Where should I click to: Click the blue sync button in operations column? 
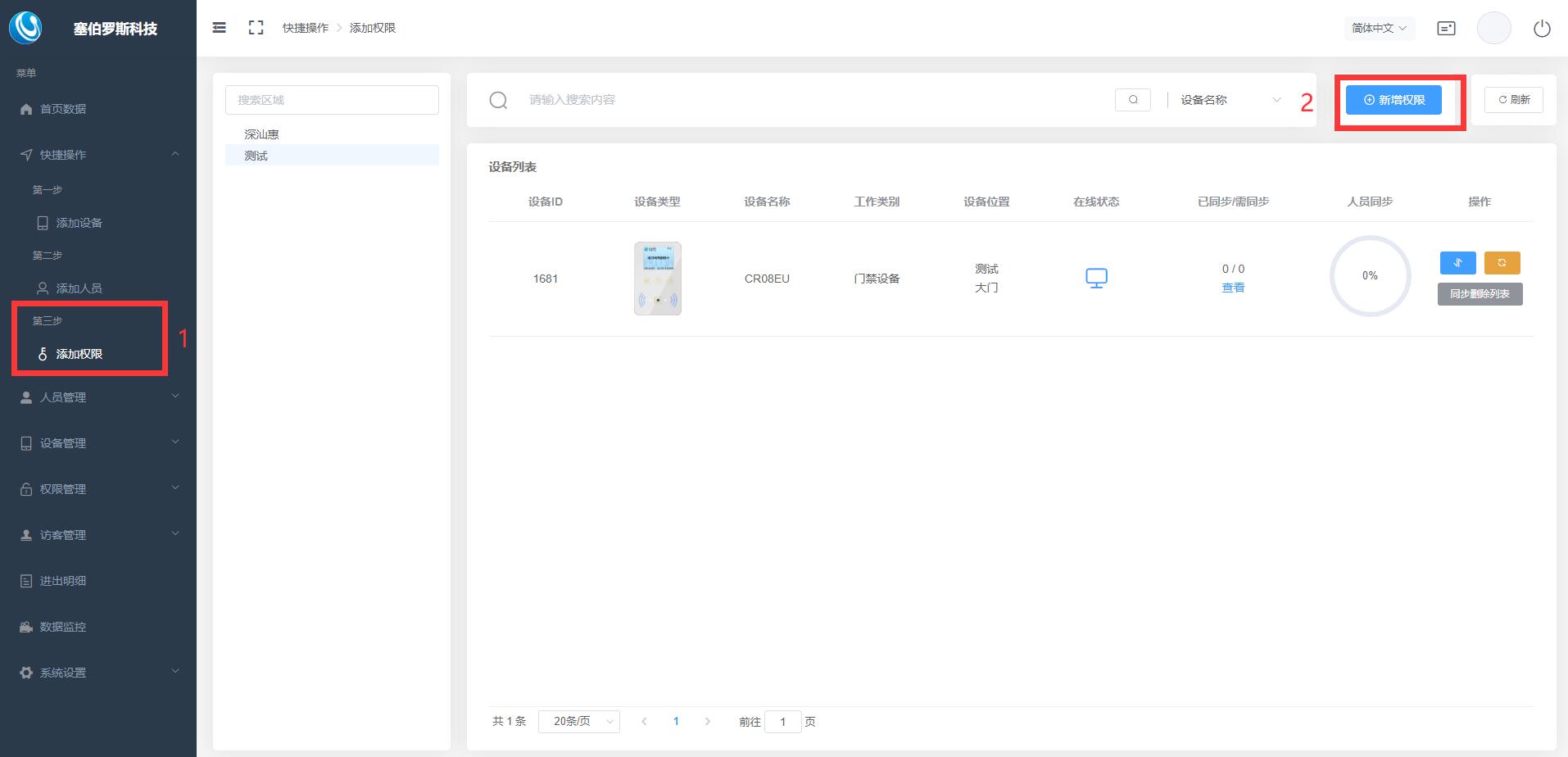pos(1457,263)
